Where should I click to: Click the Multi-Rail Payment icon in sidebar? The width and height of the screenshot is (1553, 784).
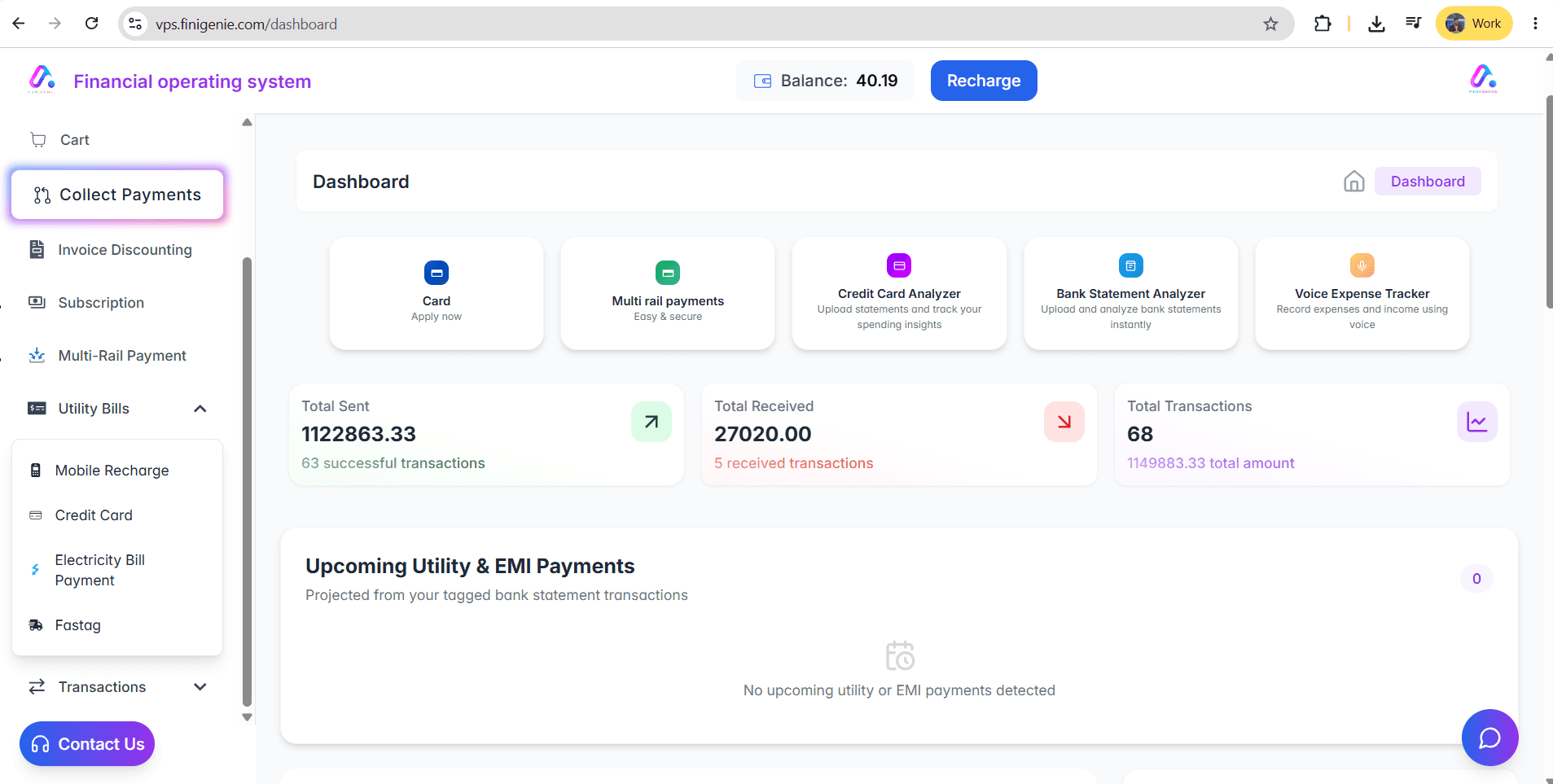(37, 355)
